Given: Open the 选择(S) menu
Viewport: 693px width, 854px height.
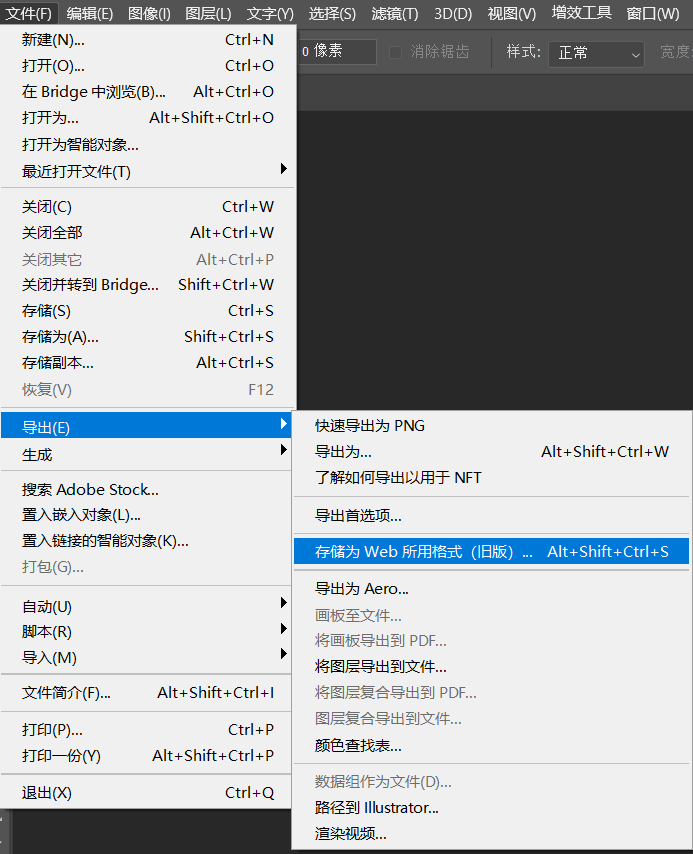Looking at the screenshot, I should [x=332, y=13].
